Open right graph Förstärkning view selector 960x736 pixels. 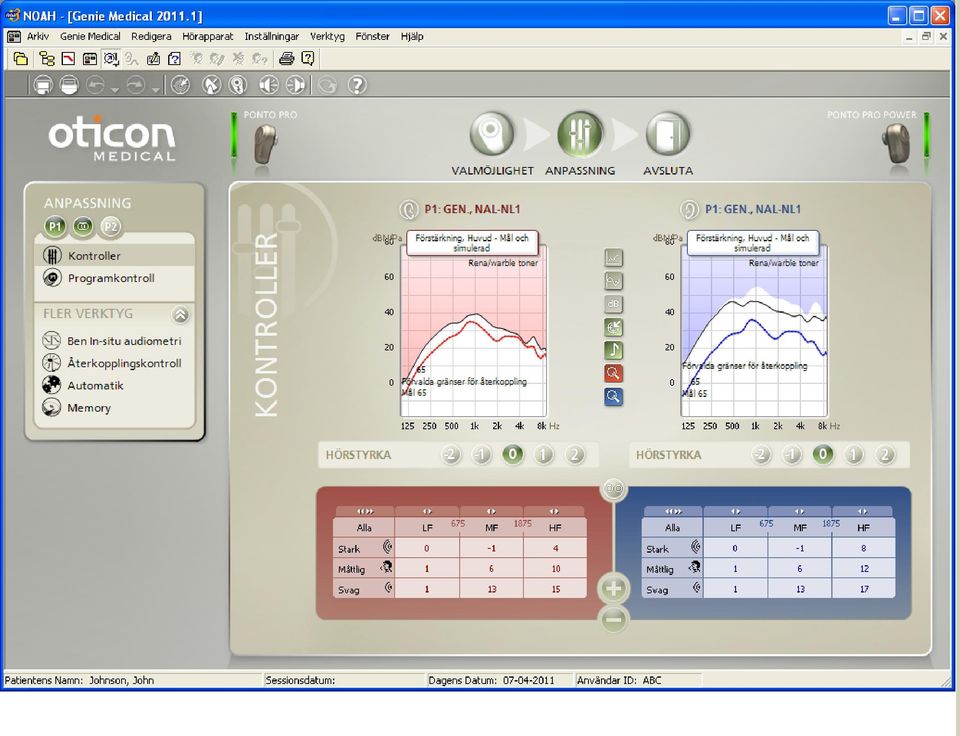[x=752, y=242]
